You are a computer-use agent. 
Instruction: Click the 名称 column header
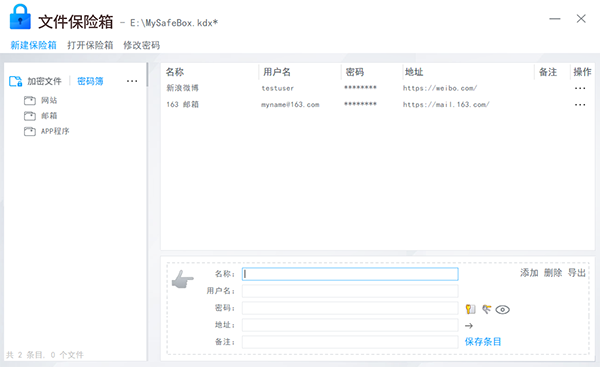coord(175,72)
